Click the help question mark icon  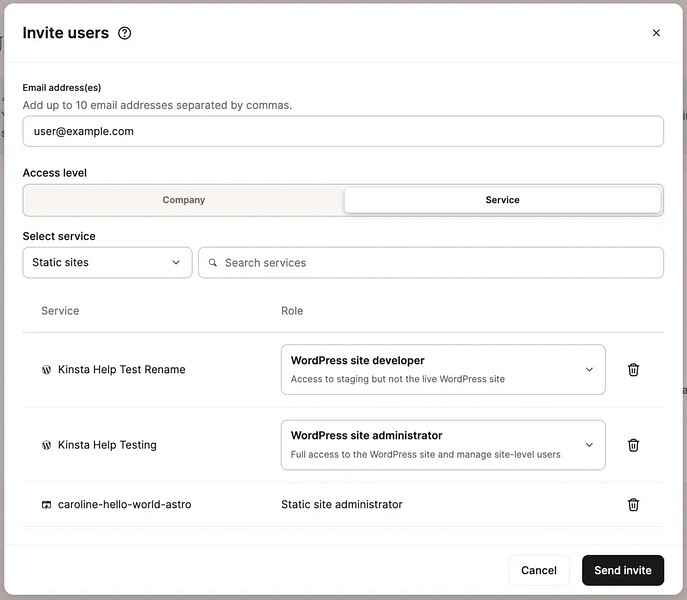[125, 33]
